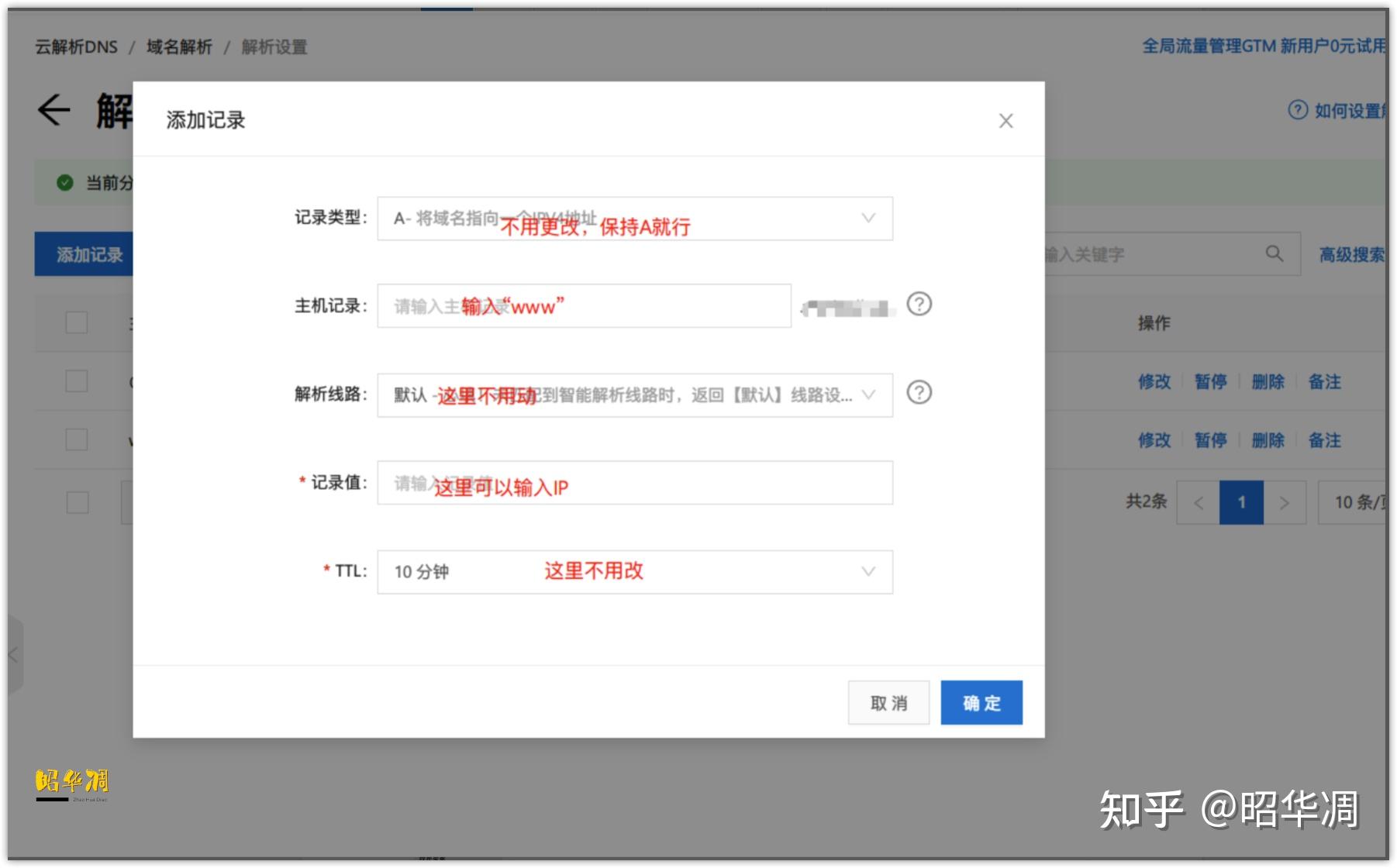Close the 添加记录 dialog
This screenshot has height=868, width=1397.
[1005, 121]
